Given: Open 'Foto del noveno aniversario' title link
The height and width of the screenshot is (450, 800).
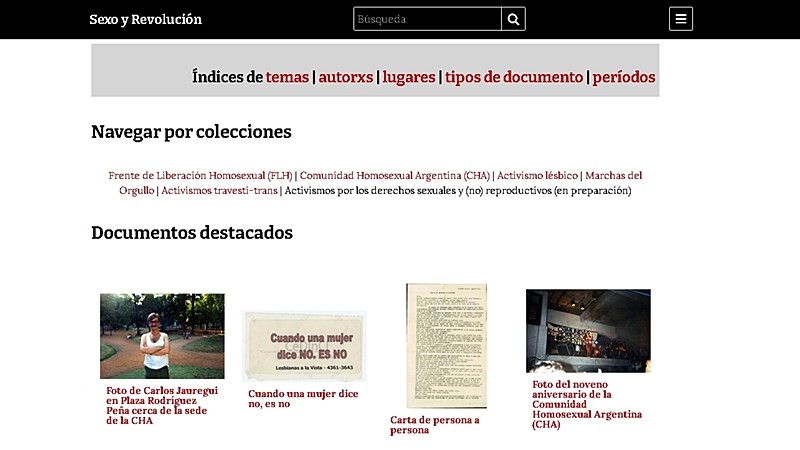Looking at the screenshot, I should [x=587, y=404].
